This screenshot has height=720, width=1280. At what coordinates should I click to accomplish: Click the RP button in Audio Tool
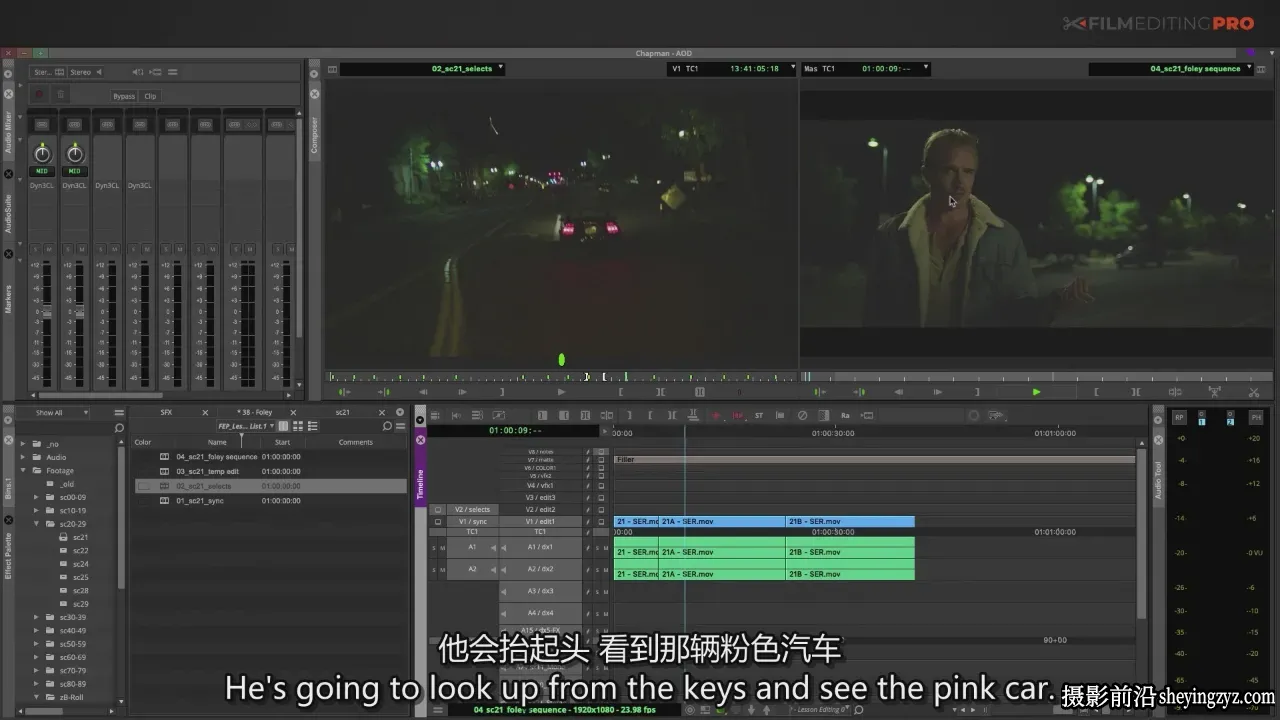(1179, 417)
